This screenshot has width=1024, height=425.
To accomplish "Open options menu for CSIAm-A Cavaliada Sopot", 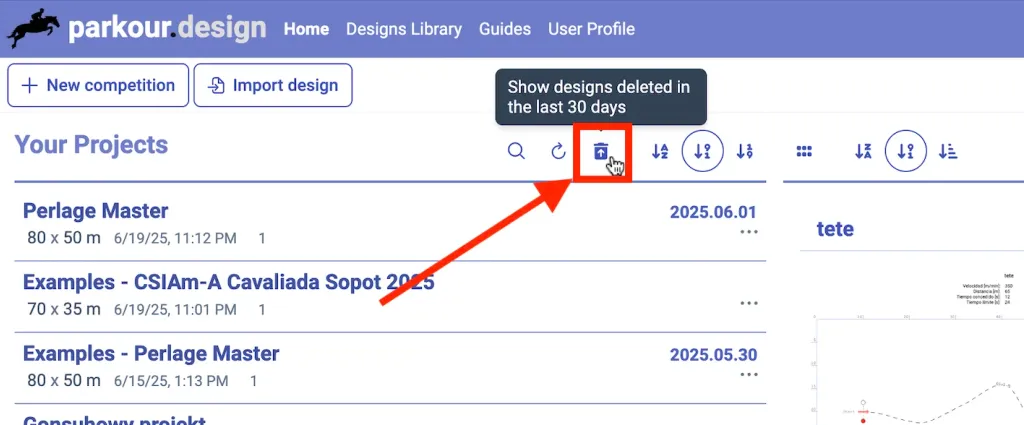I will click(749, 303).
